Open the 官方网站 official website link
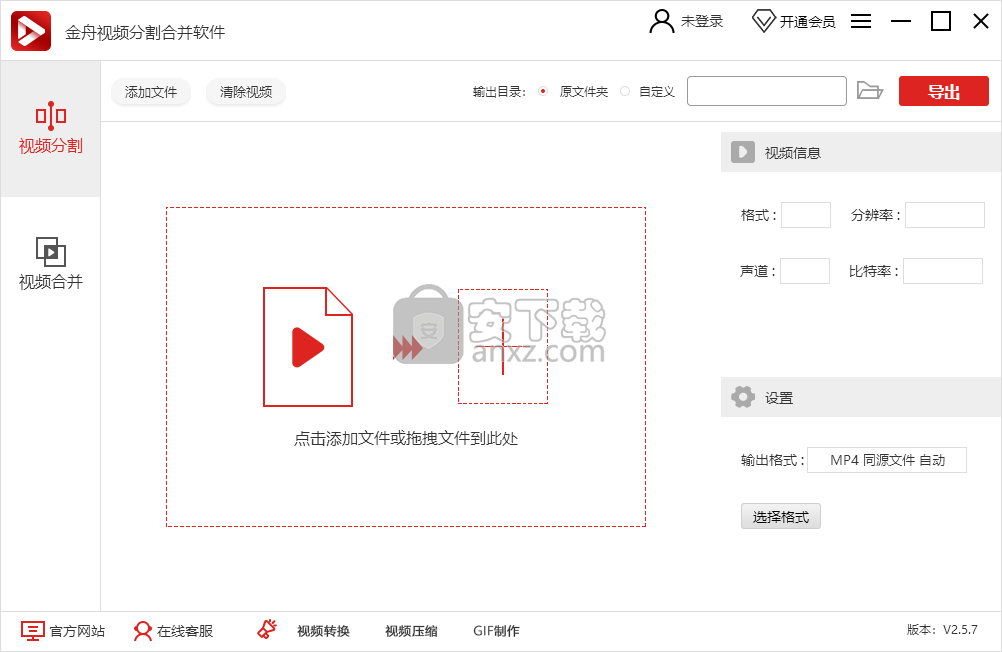This screenshot has height=652, width=1002. (x=77, y=631)
